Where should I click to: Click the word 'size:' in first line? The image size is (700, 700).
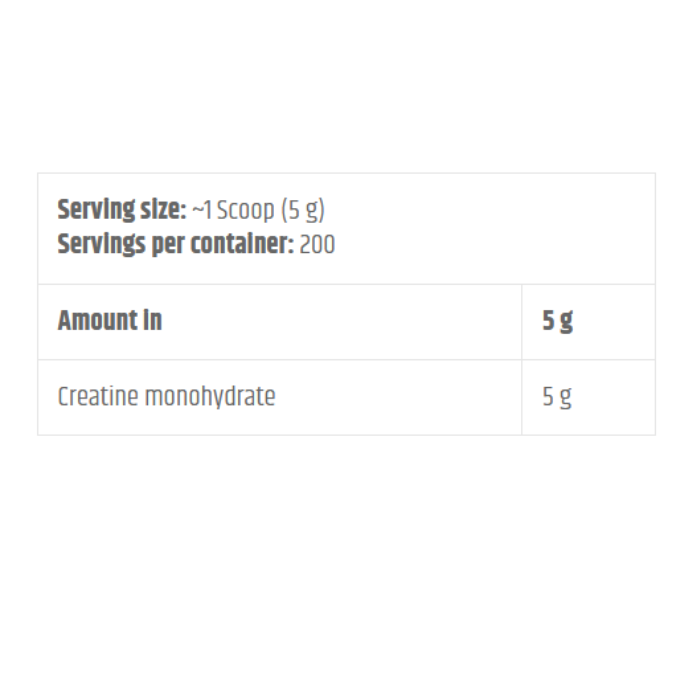(x=163, y=210)
